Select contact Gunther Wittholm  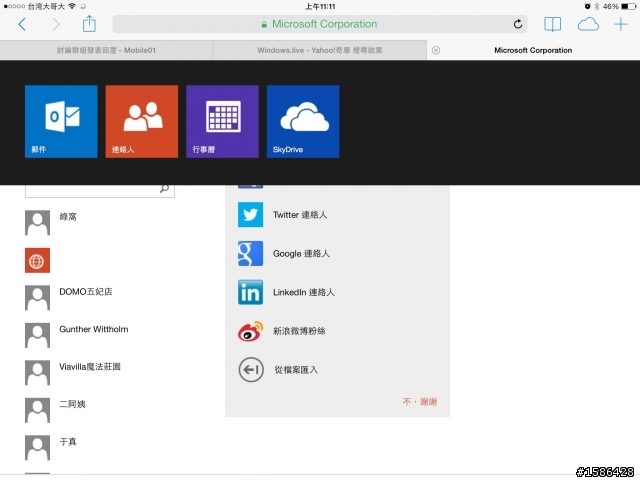(x=93, y=329)
